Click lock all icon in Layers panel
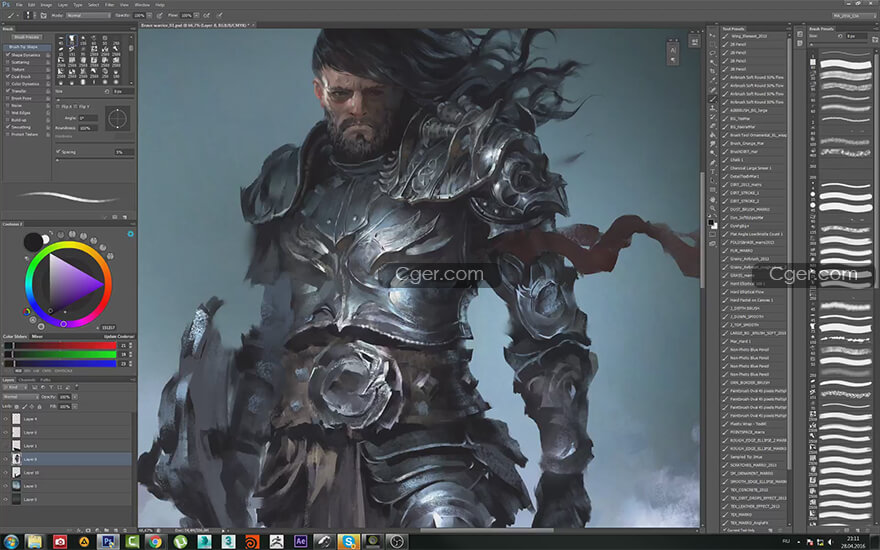The image size is (880, 550). (39, 406)
